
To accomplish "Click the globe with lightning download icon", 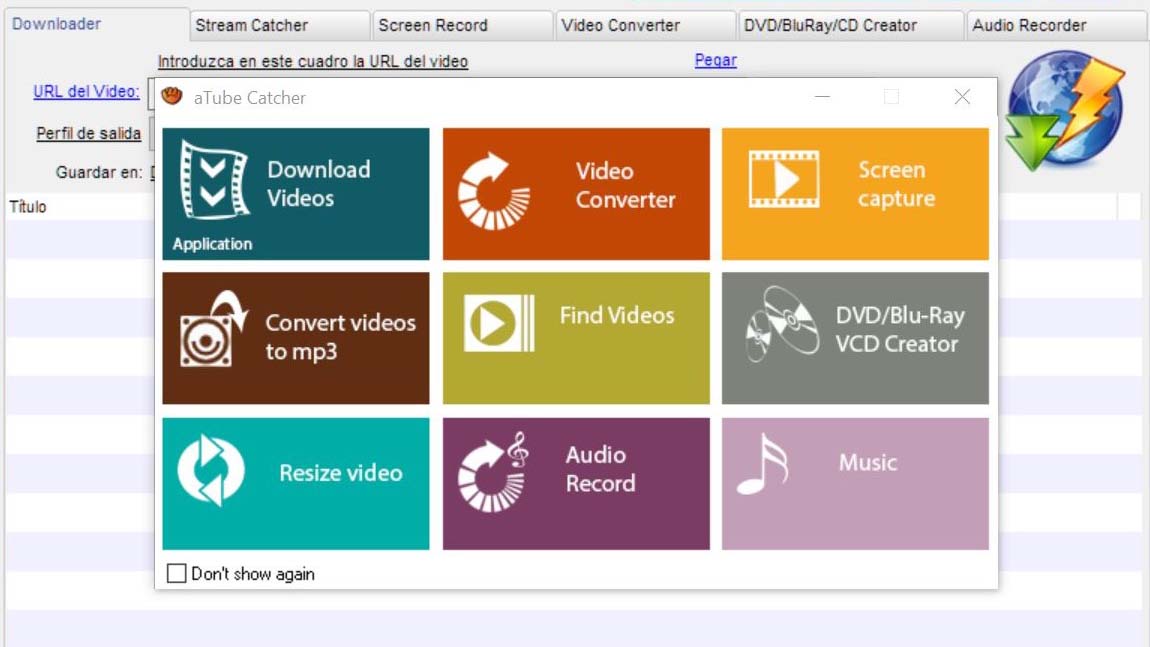I will pyautogui.click(x=1065, y=110).
